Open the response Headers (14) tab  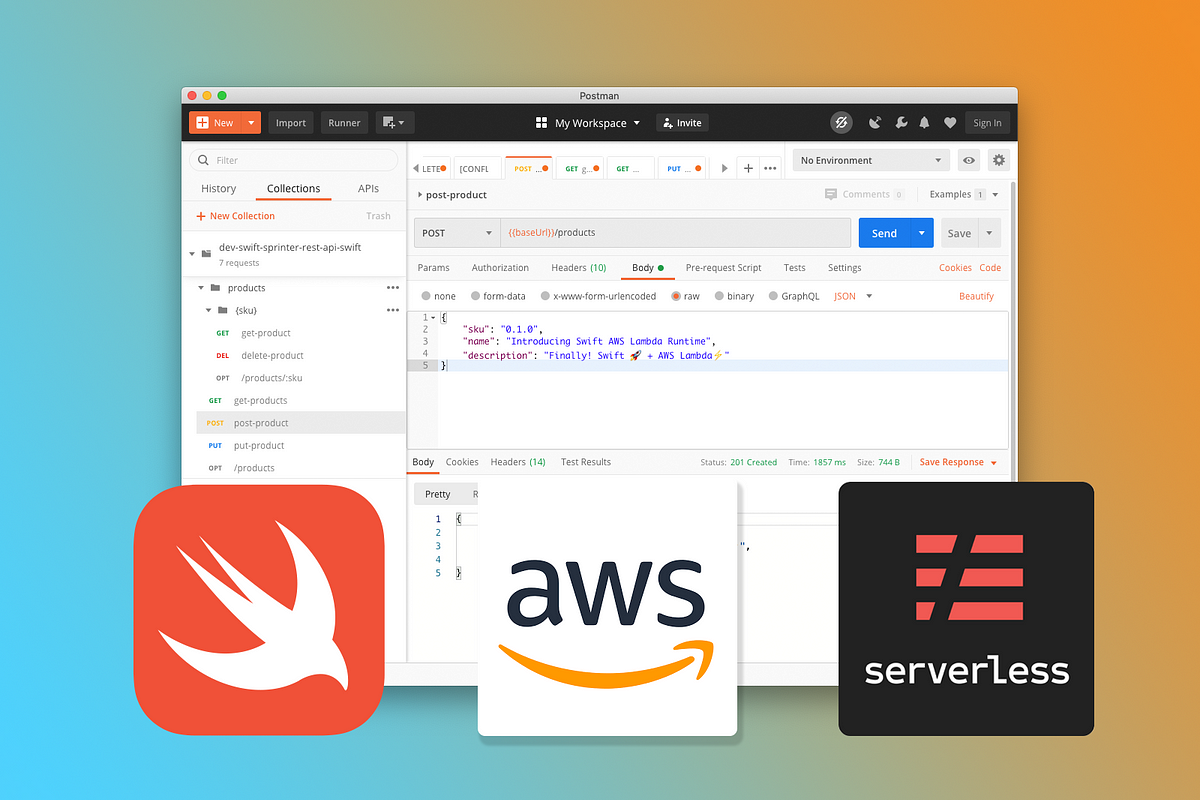(x=518, y=462)
